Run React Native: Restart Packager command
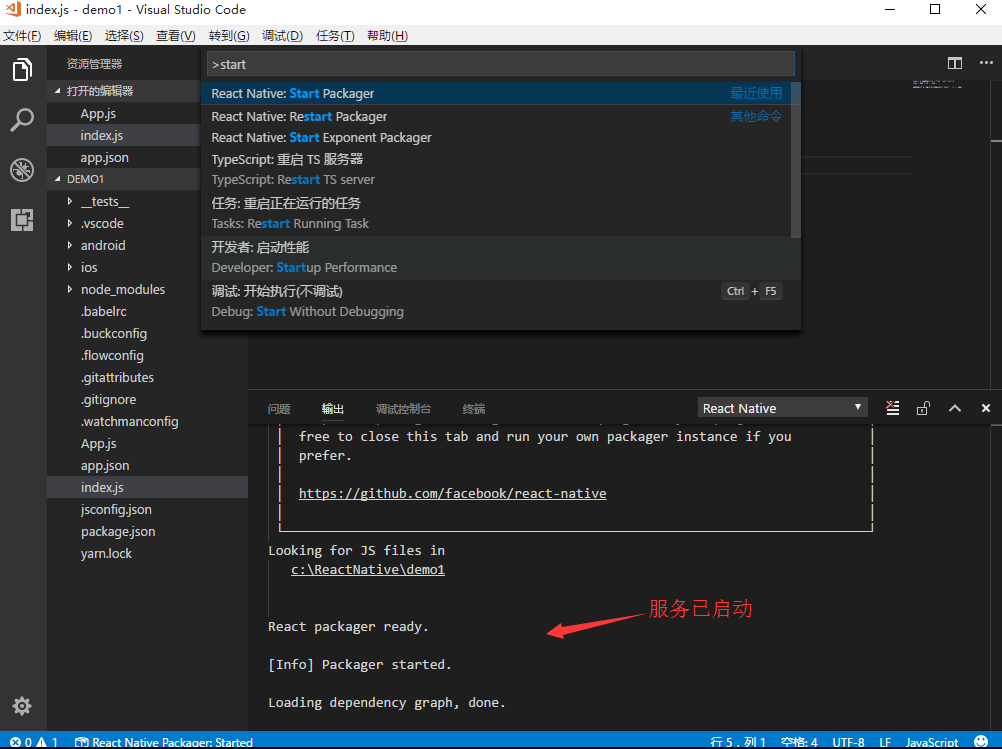This screenshot has height=749, width=1002. (496, 116)
